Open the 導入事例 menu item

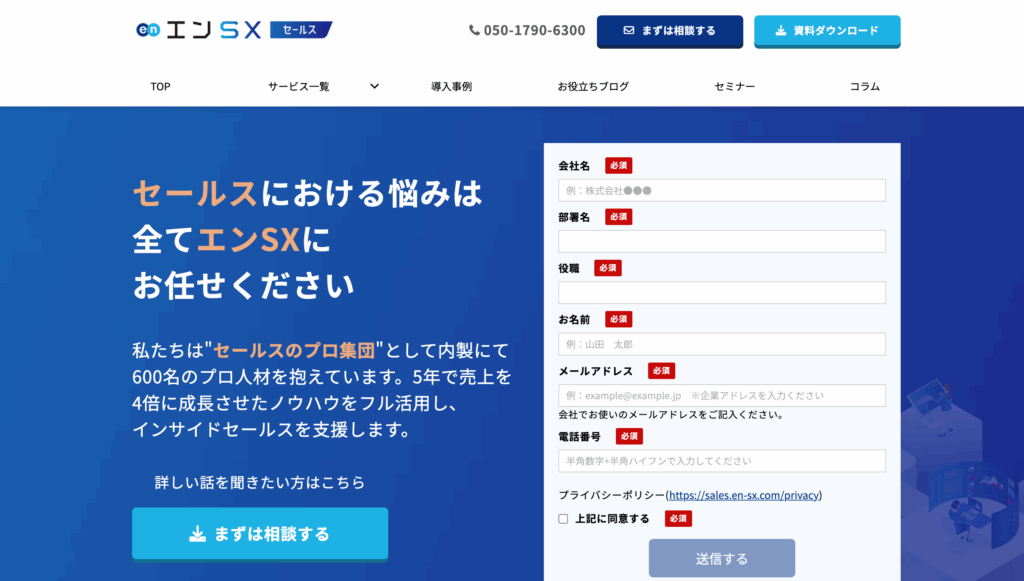tap(451, 86)
